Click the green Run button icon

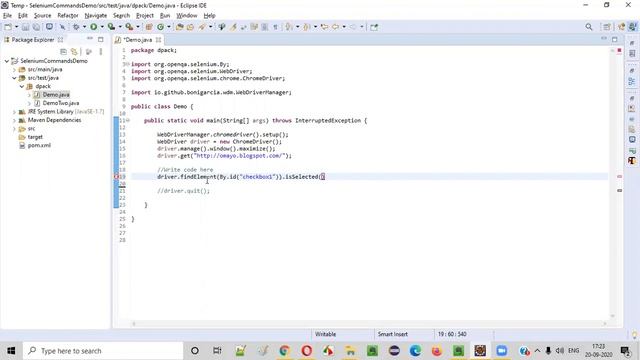(93, 27)
